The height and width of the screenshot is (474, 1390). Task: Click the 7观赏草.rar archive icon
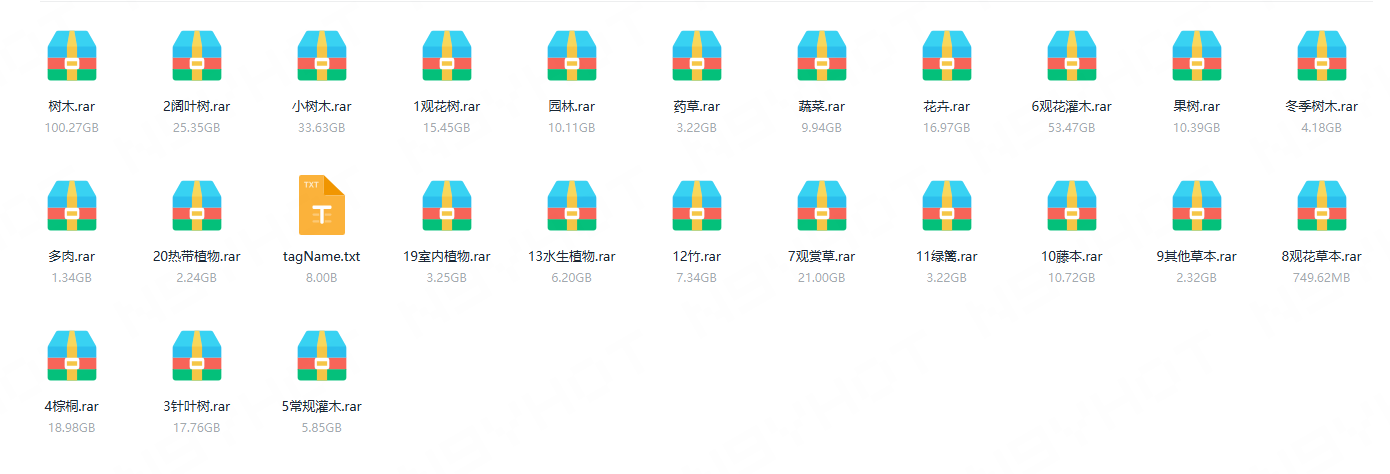pyautogui.click(x=822, y=205)
